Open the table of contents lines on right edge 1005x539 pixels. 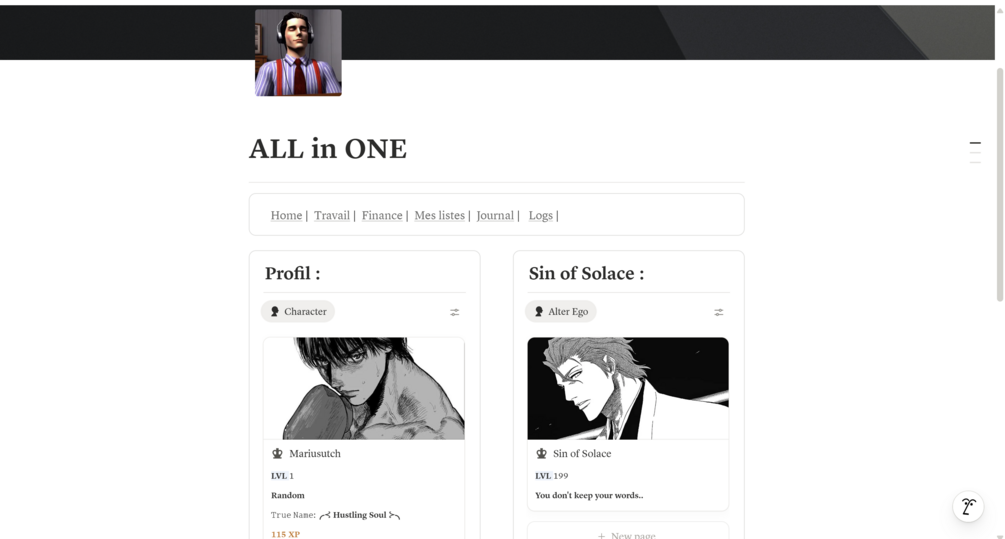[x=975, y=153]
